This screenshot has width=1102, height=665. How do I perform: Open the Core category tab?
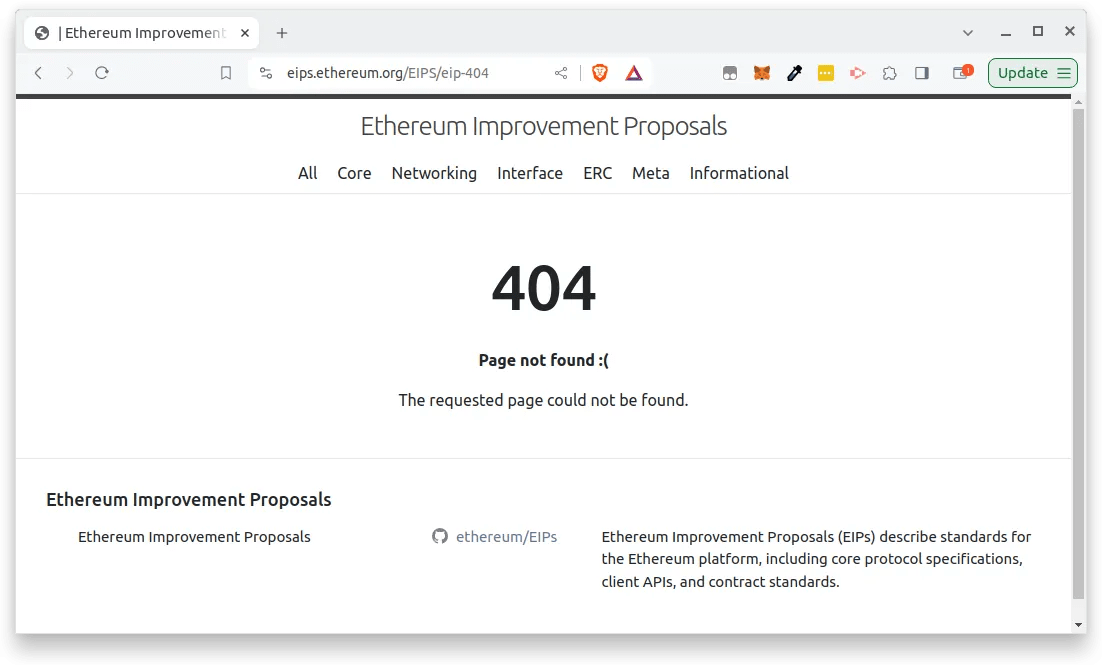pyautogui.click(x=354, y=173)
